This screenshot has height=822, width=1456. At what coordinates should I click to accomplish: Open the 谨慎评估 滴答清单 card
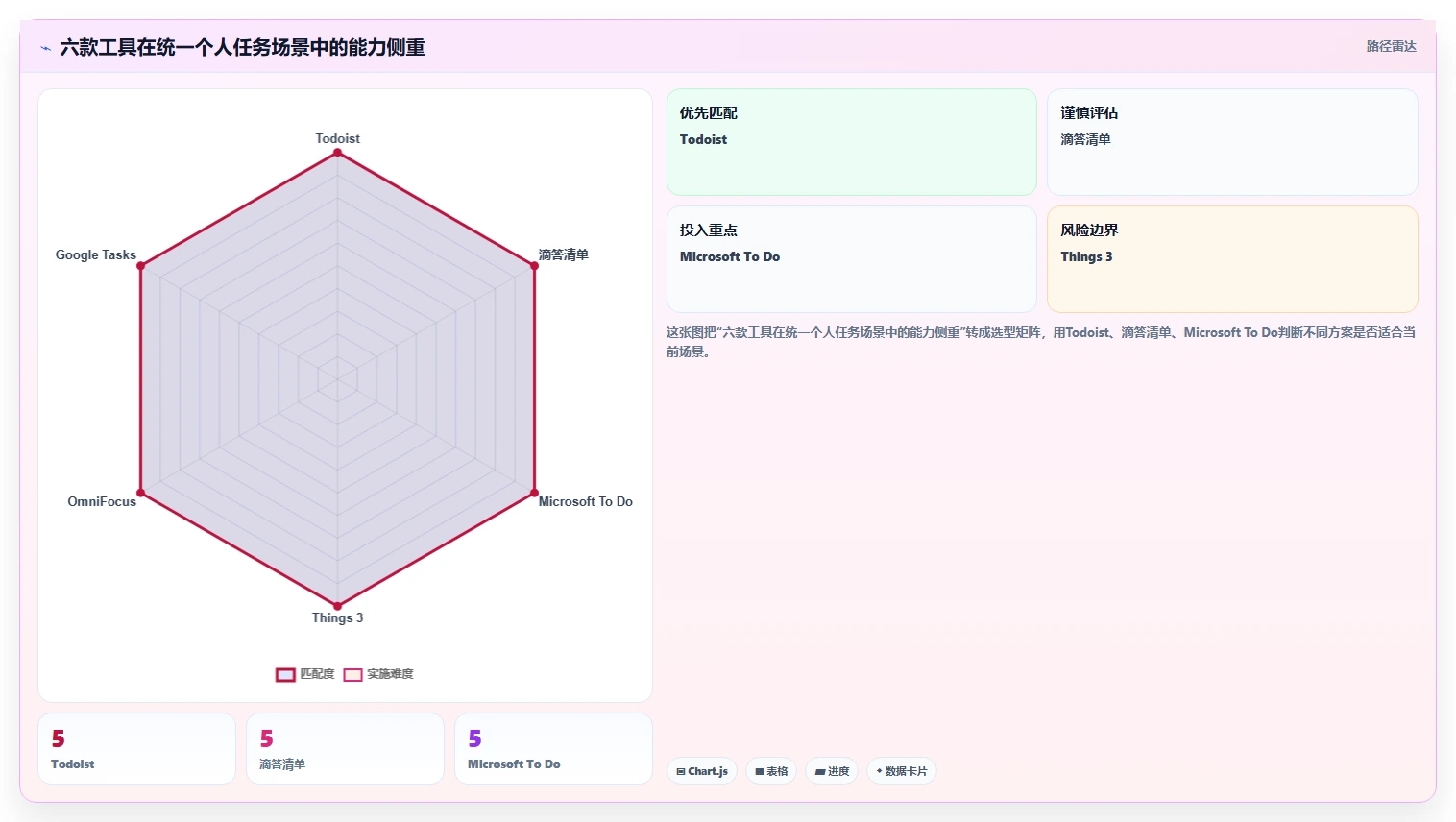(1232, 142)
